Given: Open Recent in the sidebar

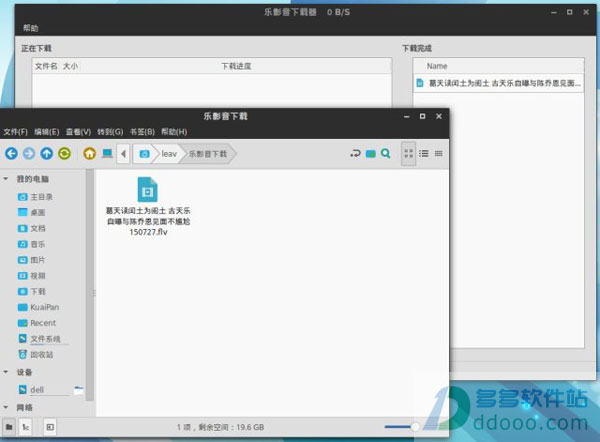Looking at the screenshot, I should (x=37, y=323).
